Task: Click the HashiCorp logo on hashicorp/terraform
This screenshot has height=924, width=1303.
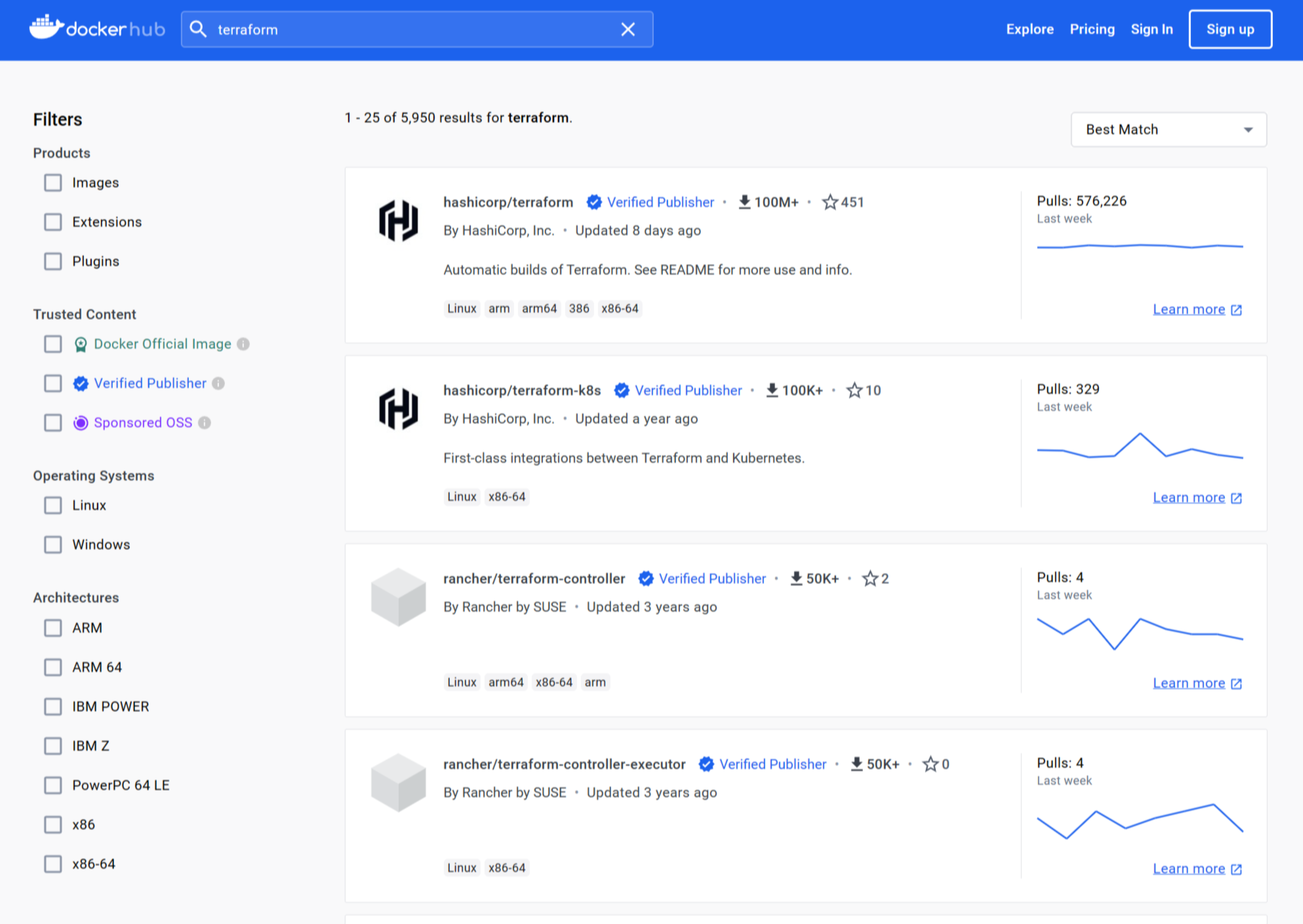Action: click(x=398, y=219)
